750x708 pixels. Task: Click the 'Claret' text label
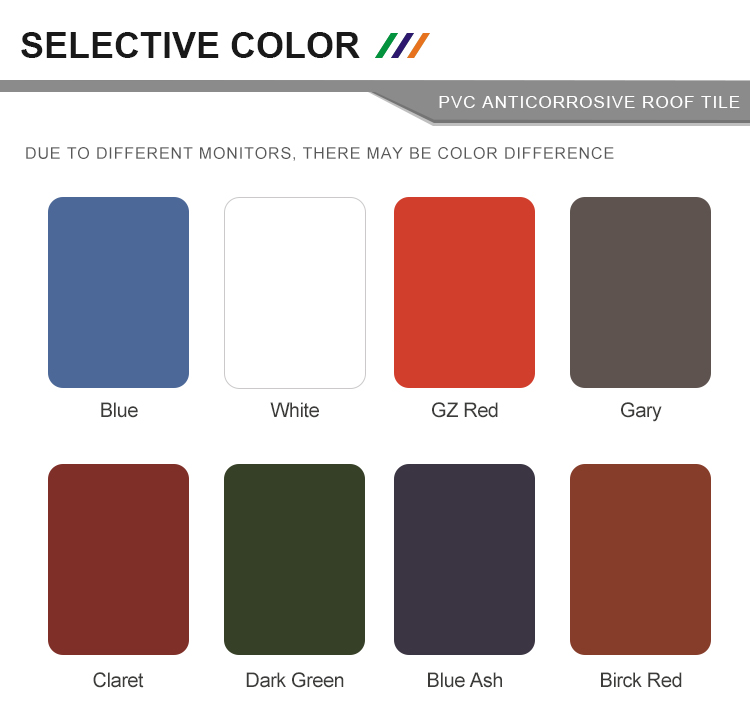point(118,680)
